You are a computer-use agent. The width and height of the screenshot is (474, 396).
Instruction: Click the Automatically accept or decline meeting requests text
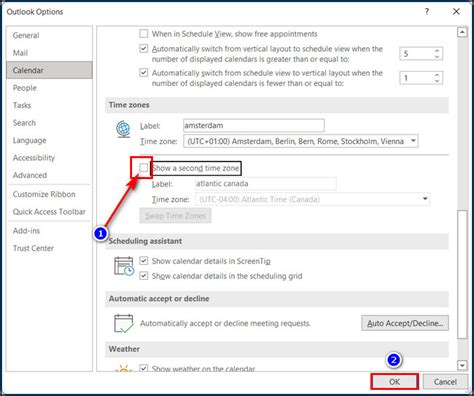pyautogui.click(x=225, y=323)
